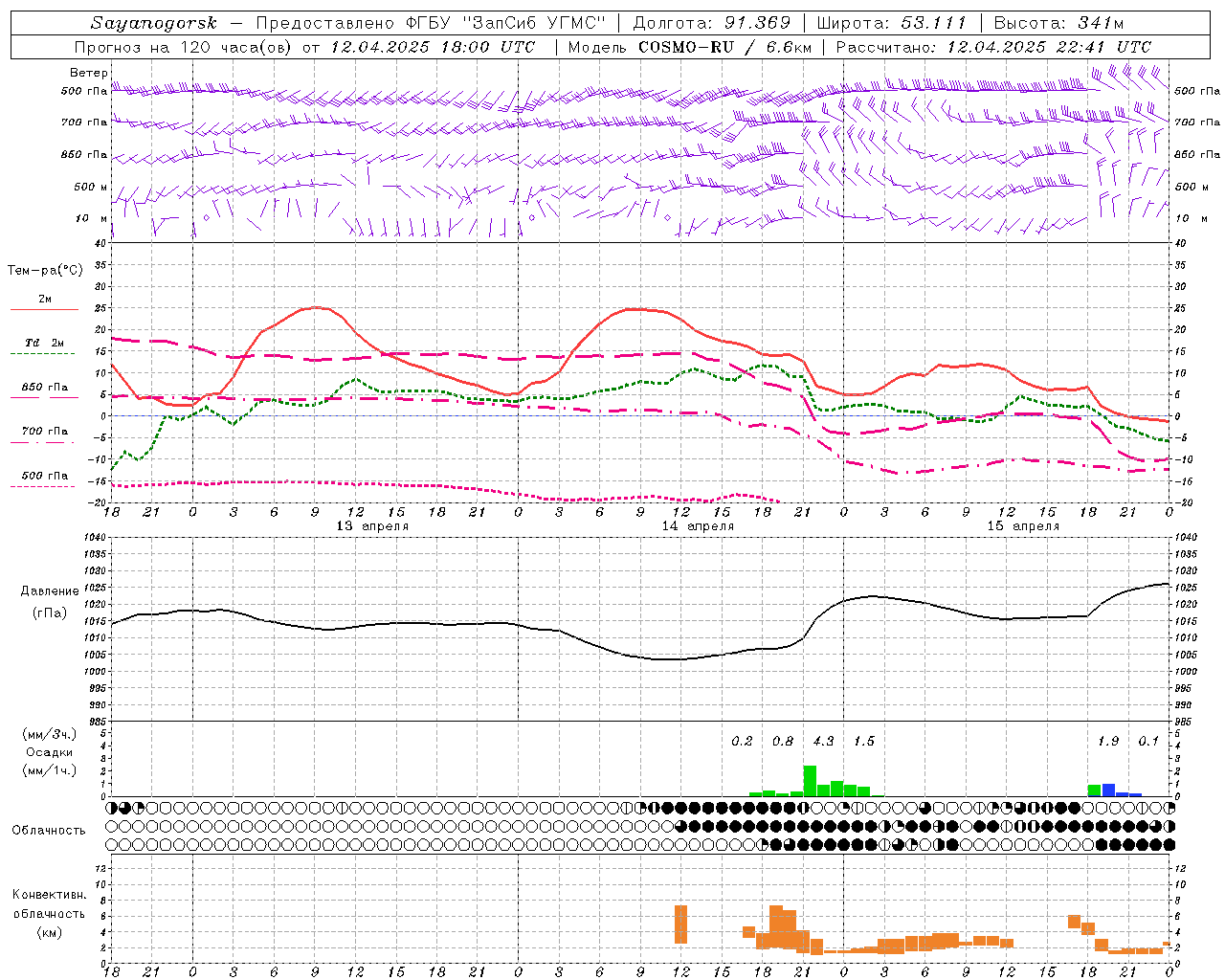Click the 4.3 precipitation total
Image resolution: width=1225 pixels, height=980 pixels.
click(823, 742)
